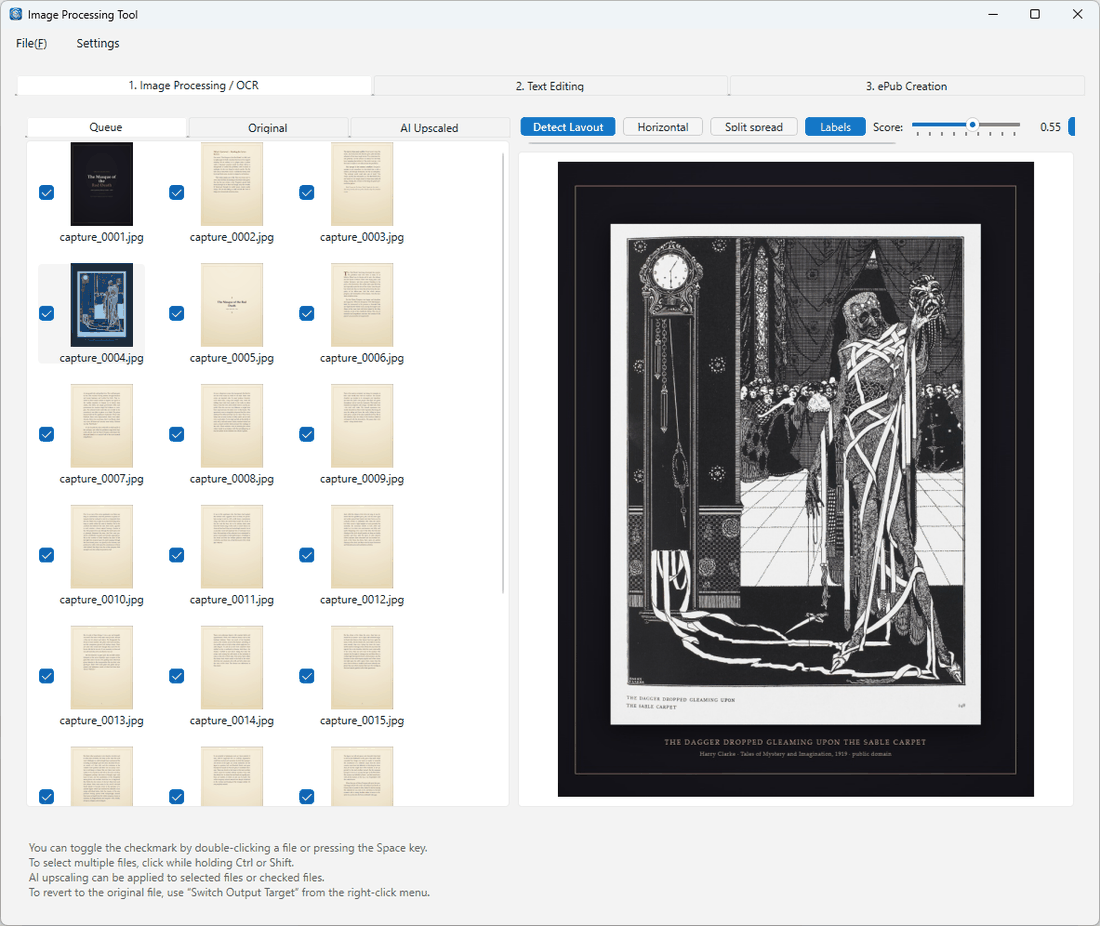Select the capture_0015.jpg thumbnail
This screenshot has width=1100, height=926.
pyautogui.click(x=362, y=667)
